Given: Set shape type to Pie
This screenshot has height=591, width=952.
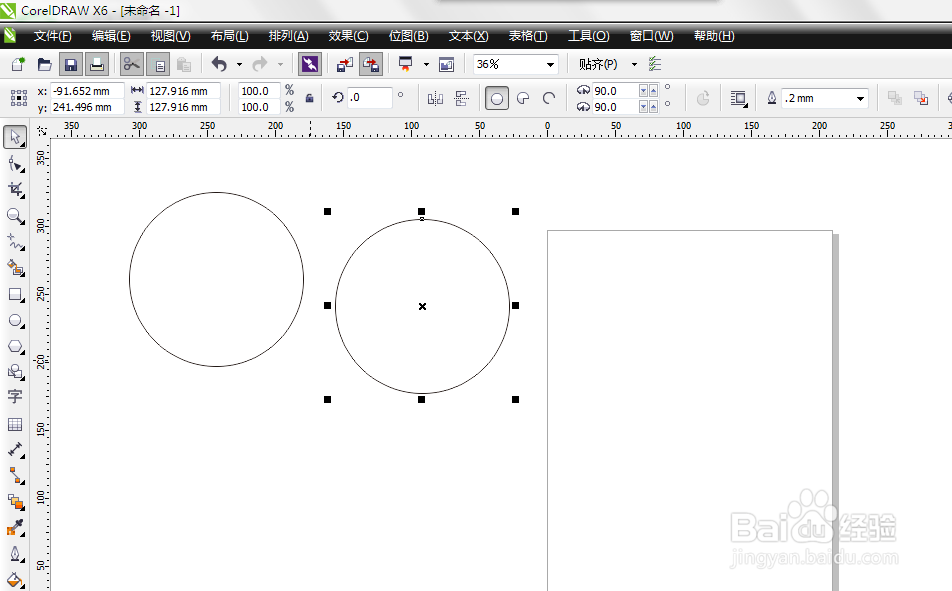Looking at the screenshot, I should pyautogui.click(x=523, y=98).
